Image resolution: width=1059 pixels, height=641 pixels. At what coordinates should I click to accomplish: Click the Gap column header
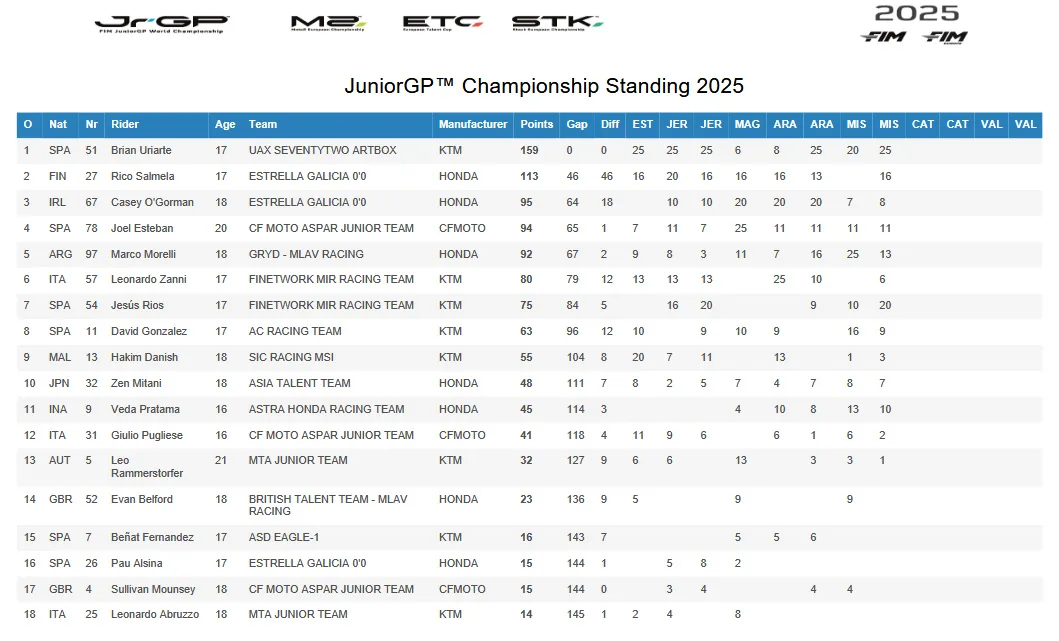tap(577, 125)
